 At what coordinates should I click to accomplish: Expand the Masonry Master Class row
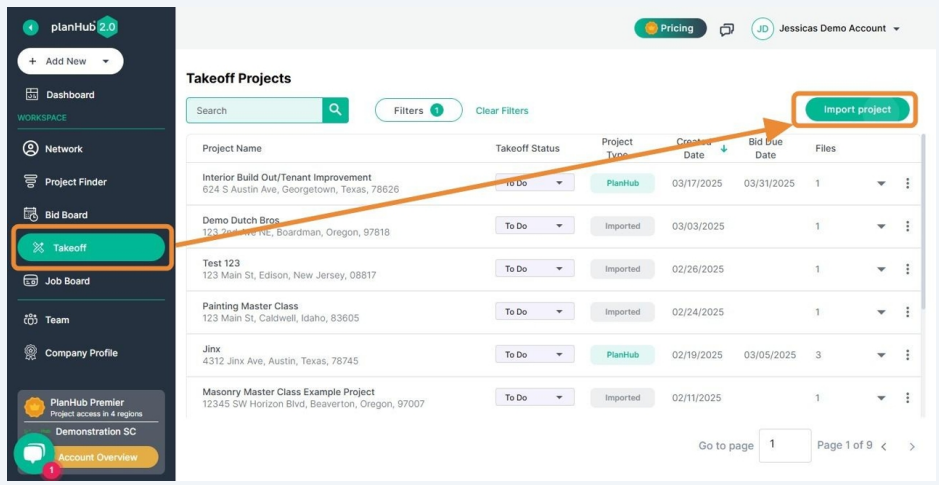click(x=881, y=398)
